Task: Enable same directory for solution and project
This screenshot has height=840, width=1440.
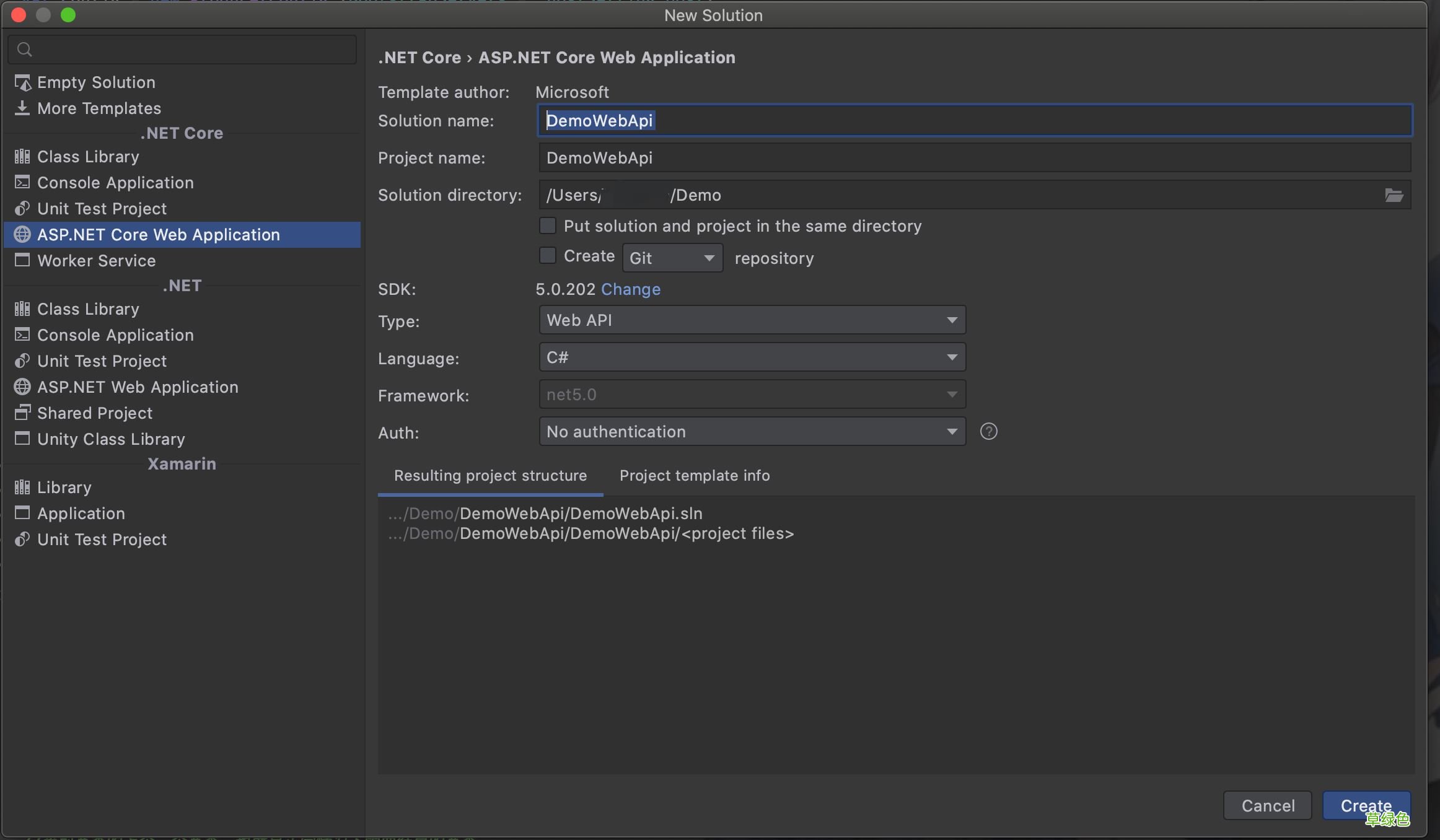Action: coord(548,225)
